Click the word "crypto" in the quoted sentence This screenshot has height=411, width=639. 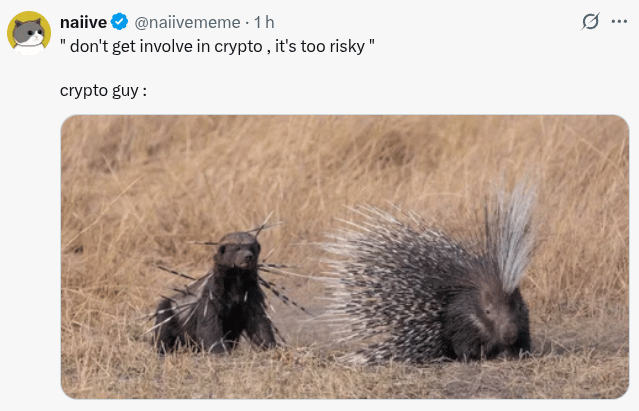[238, 47]
